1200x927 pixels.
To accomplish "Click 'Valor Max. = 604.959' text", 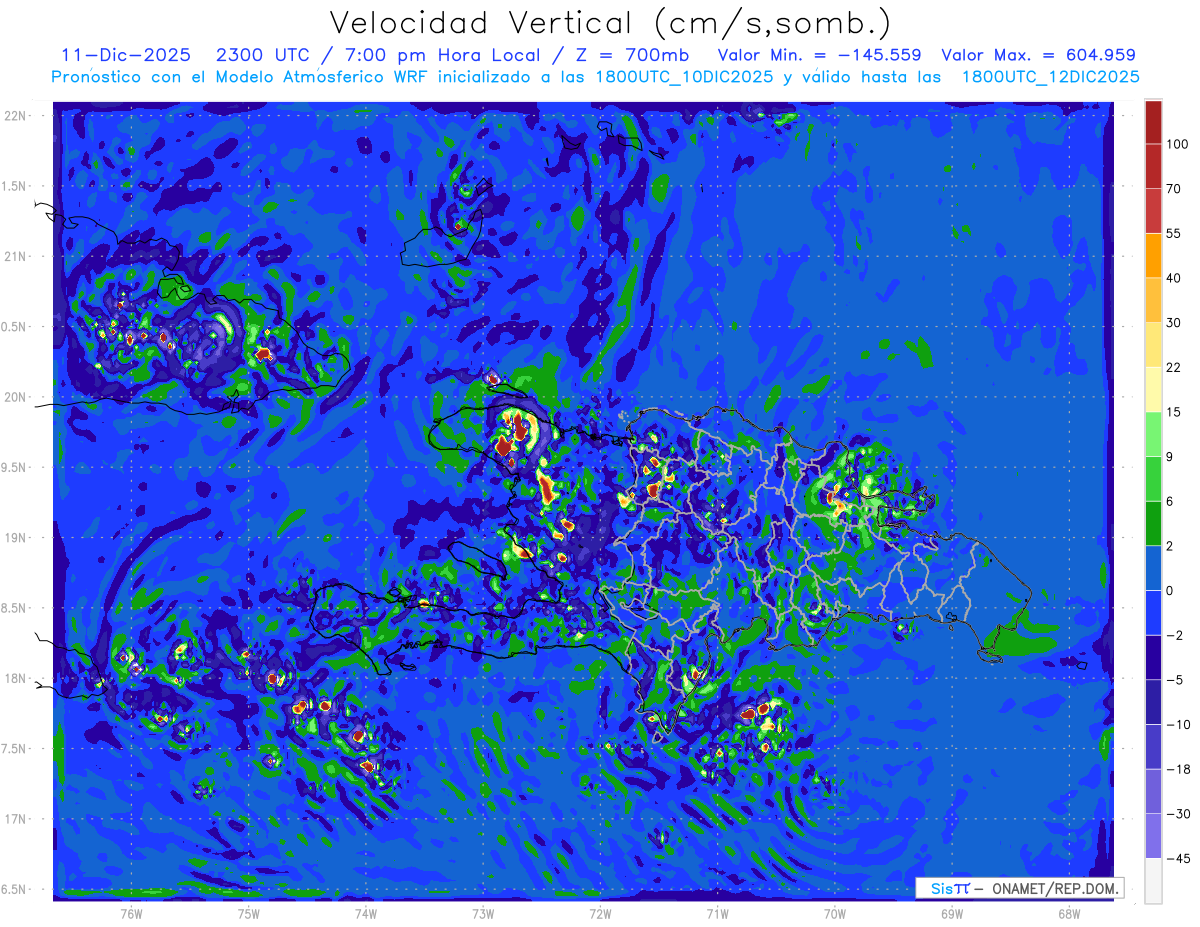I will pyautogui.click(x=1038, y=55).
